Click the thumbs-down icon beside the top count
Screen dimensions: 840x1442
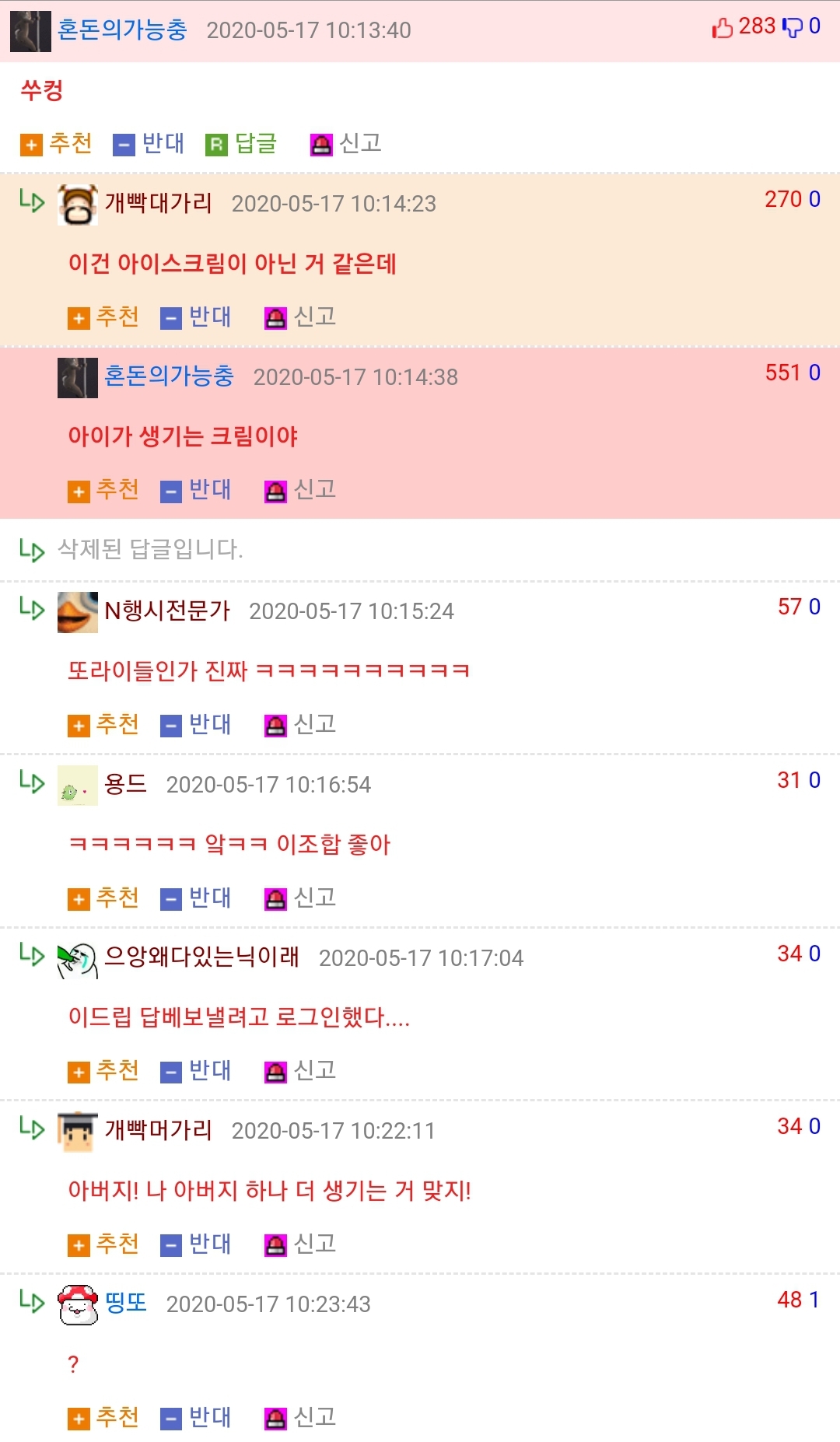tap(792, 28)
